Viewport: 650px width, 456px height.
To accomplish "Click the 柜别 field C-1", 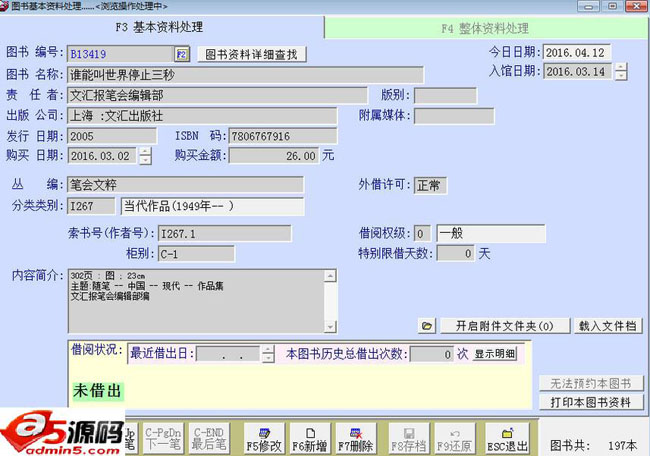I will 196,254.
